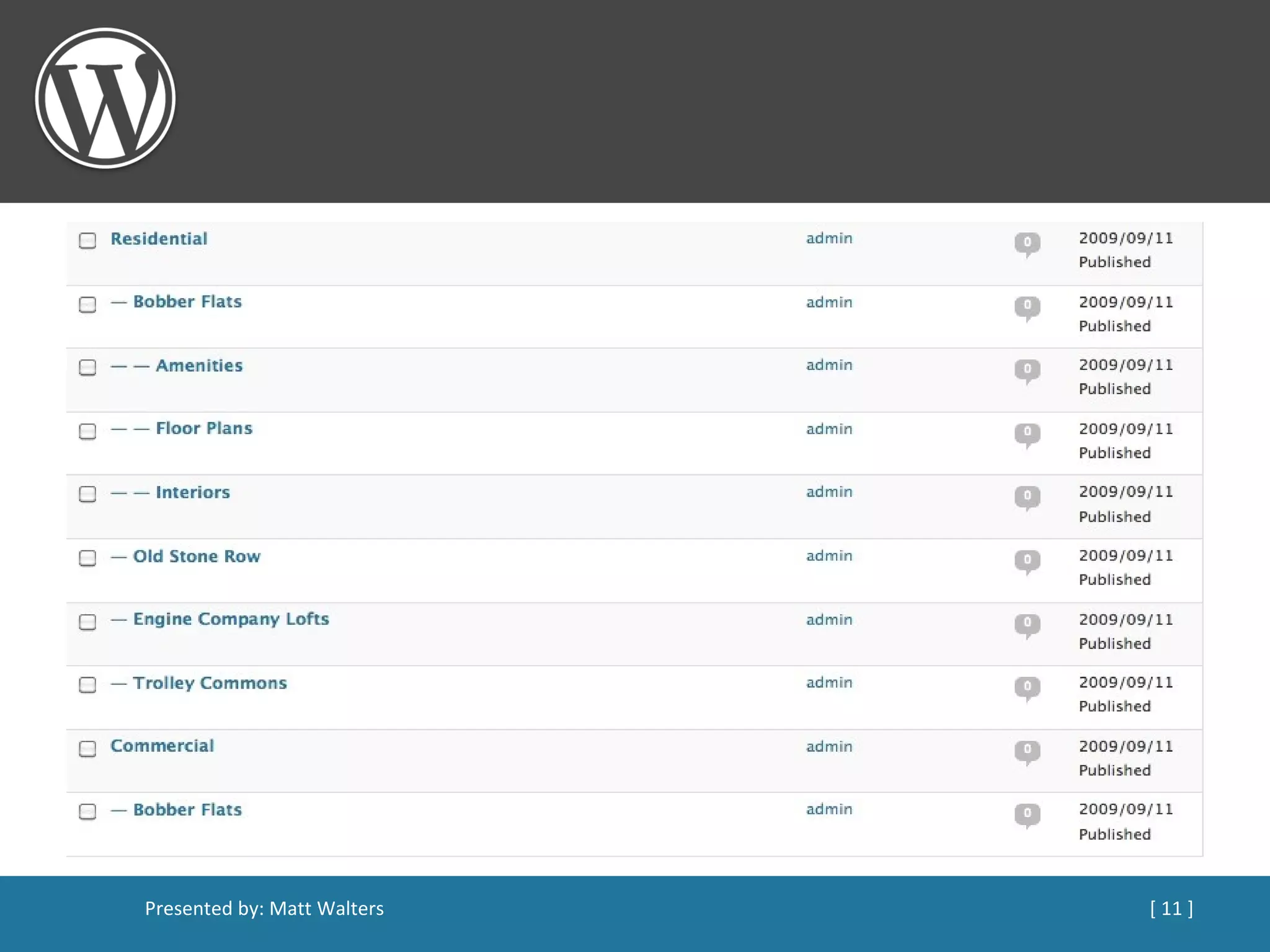1270x952 pixels.
Task: Open the Residential page link
Action: [159, 239]
